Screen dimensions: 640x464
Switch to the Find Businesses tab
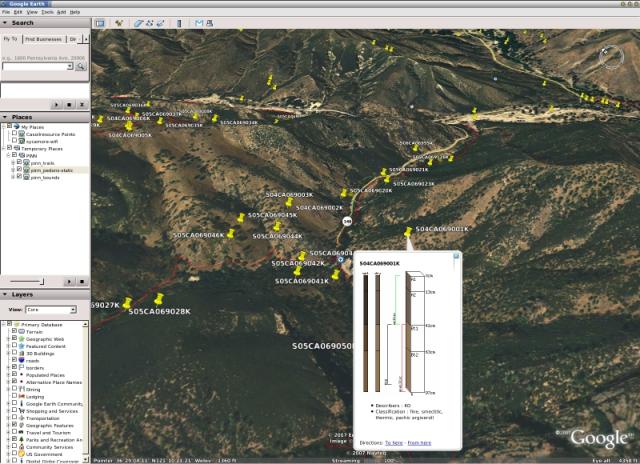point(44,39)
